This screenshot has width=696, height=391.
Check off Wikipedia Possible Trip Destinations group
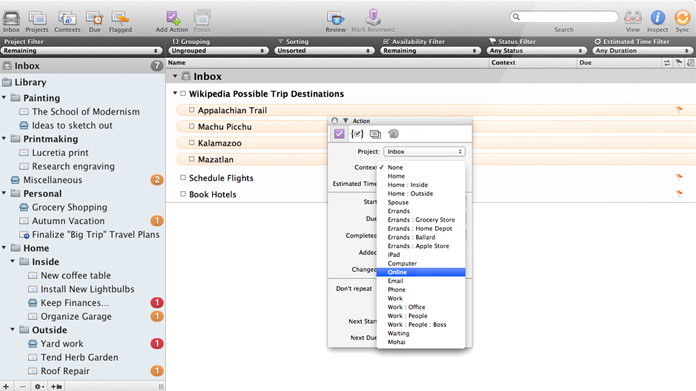[x=183, y=94]
